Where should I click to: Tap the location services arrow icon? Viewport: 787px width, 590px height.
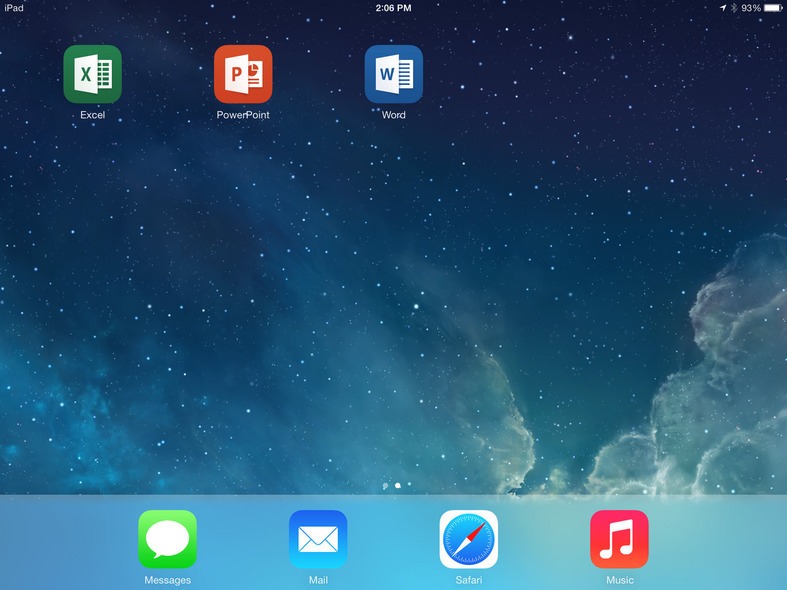tap(722, 8)
